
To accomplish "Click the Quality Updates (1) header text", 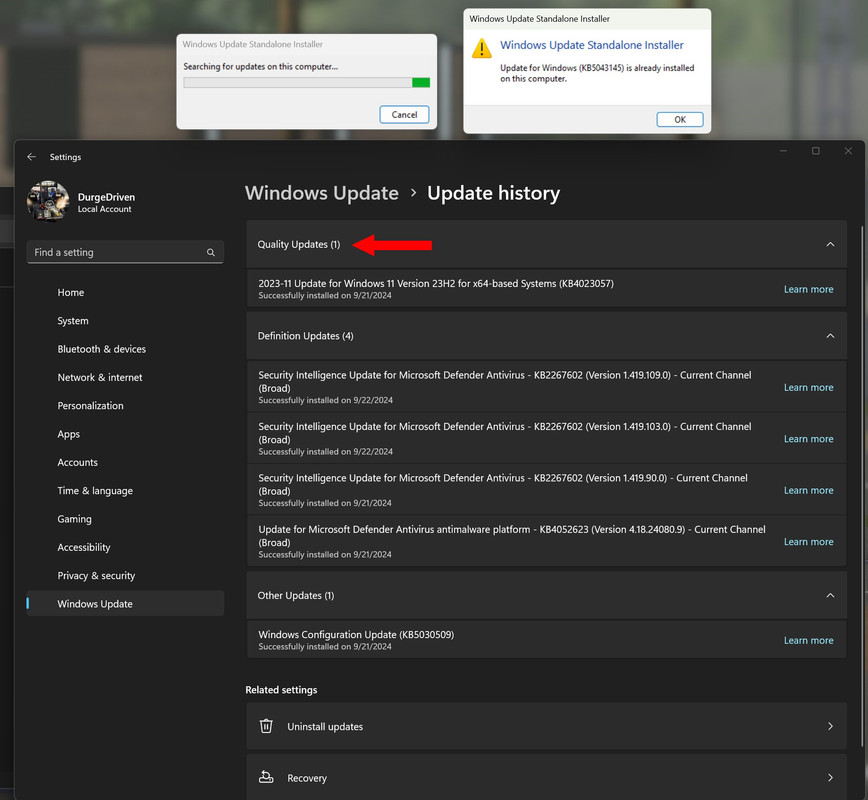I will click(x=299, y=244).
